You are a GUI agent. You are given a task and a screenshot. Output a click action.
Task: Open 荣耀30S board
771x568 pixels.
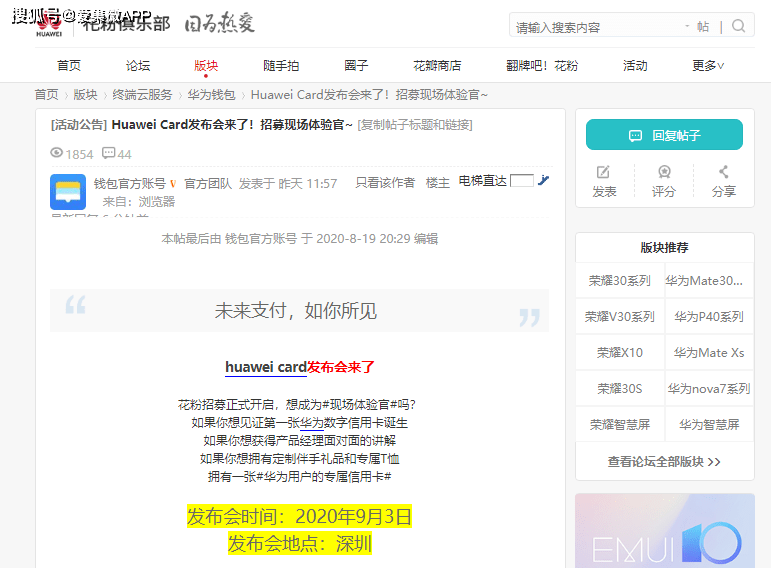pyautogui.click(x=620, y=389)
